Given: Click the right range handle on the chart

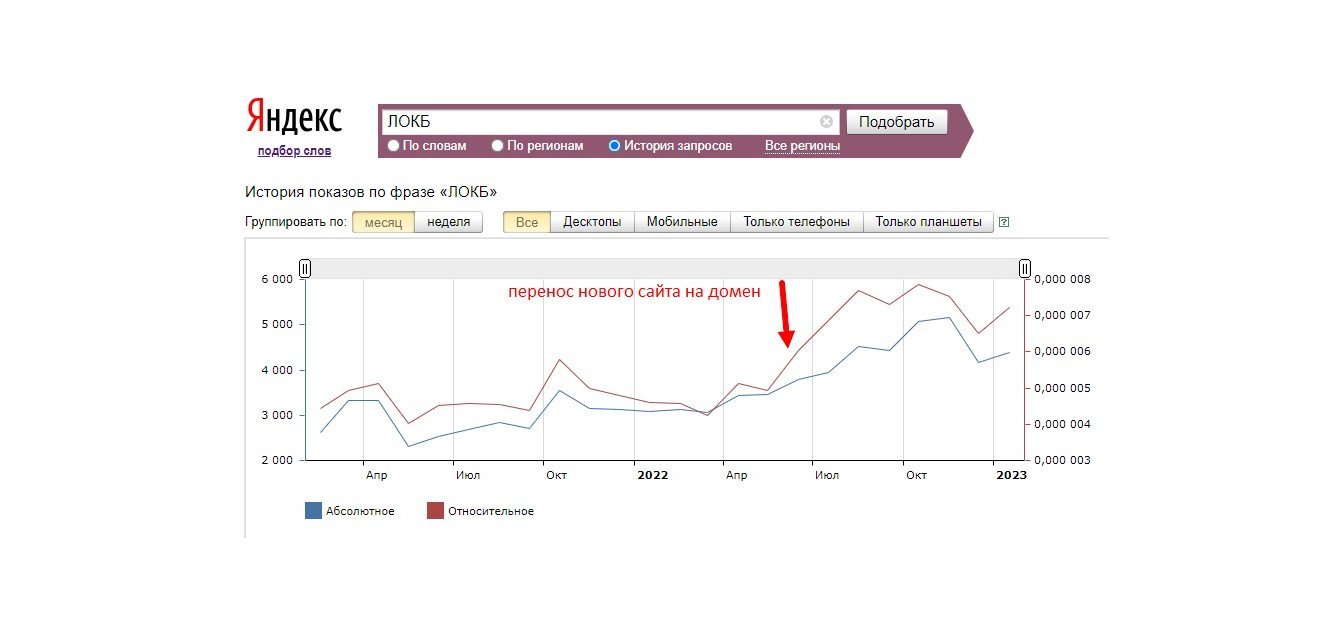Looking at the screenshot, I should click(x=1025, y=268).
